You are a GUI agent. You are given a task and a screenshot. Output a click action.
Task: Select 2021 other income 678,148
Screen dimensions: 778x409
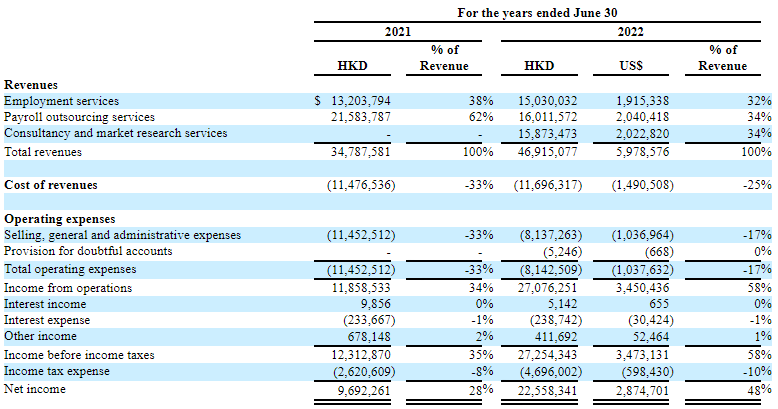[x=369, y=337]
